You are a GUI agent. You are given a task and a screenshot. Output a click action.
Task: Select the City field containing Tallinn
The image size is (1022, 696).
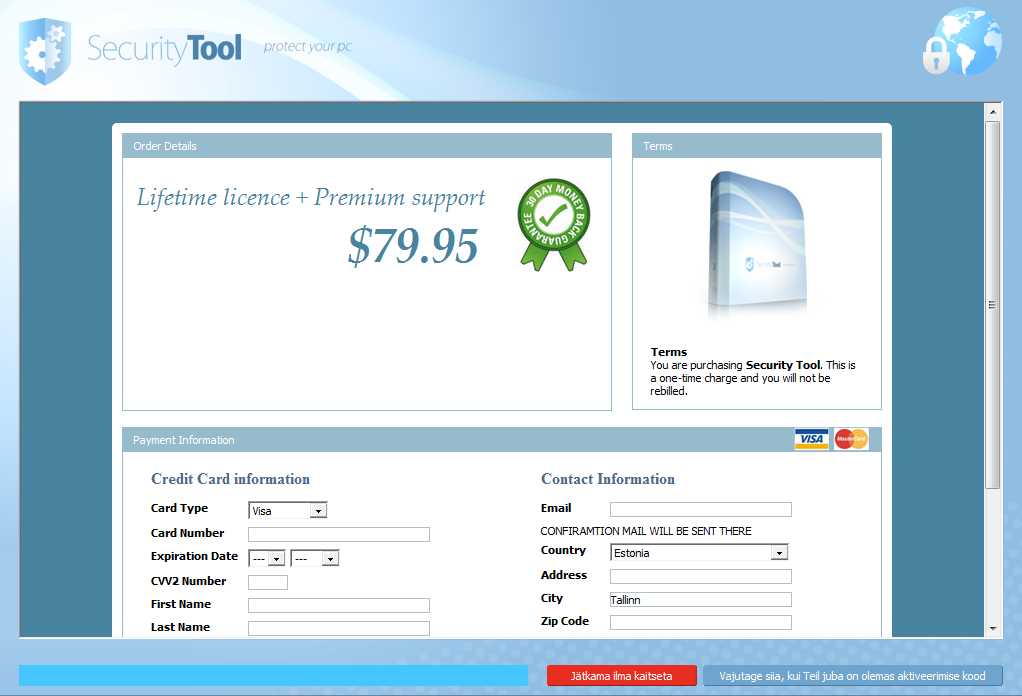701,600
